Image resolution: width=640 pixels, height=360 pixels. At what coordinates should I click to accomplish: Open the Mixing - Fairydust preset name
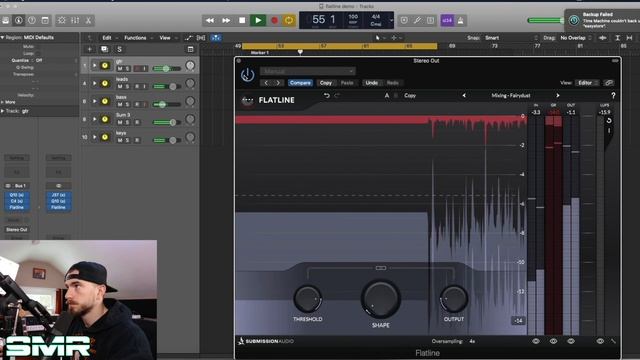(511, 96)
